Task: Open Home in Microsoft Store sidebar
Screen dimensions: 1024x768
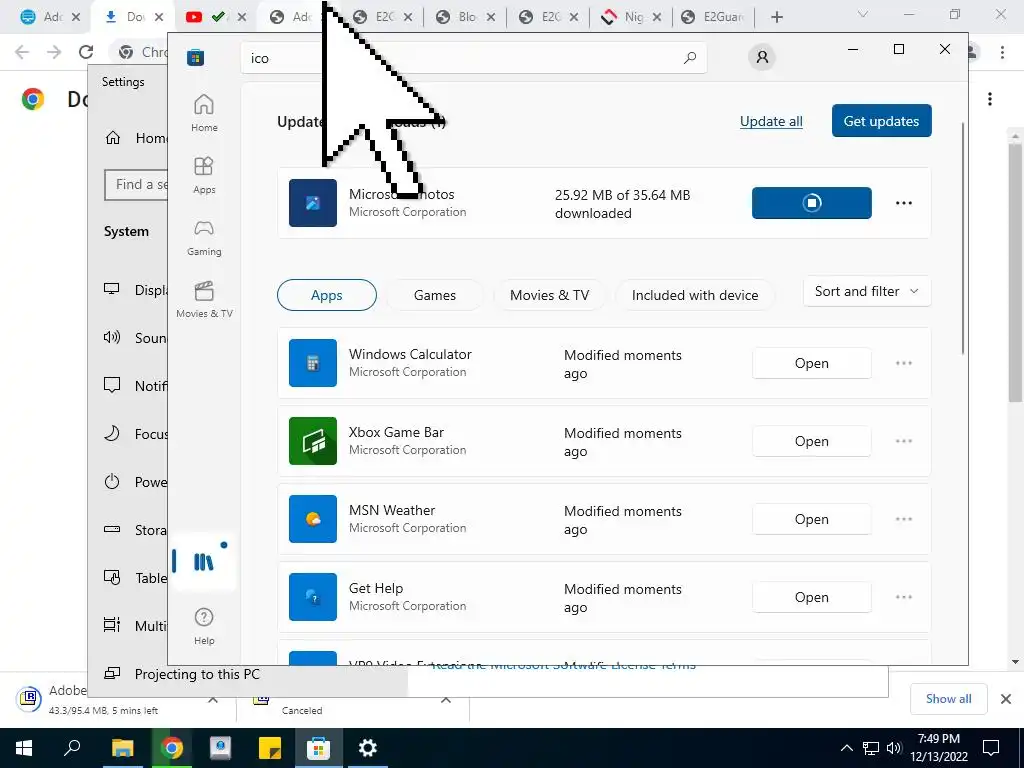Action: [x=204, y=113]
